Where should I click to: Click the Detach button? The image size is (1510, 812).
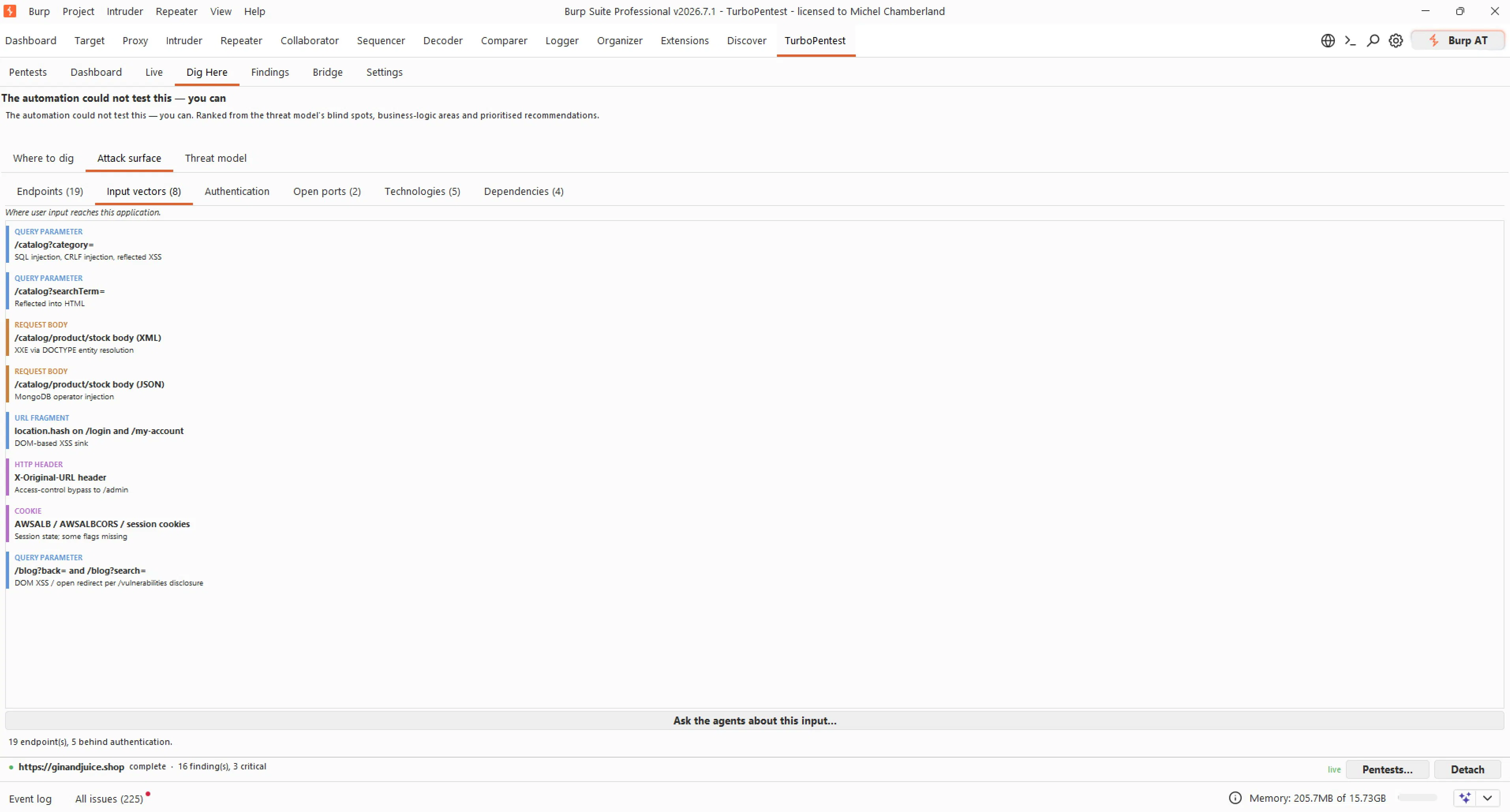1468,769
